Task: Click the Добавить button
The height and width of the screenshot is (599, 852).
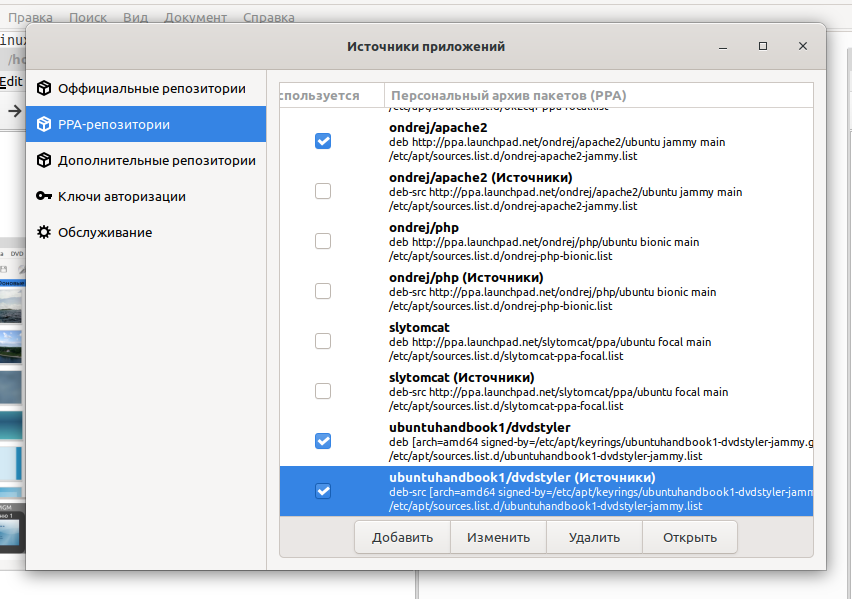Action: 402,537
